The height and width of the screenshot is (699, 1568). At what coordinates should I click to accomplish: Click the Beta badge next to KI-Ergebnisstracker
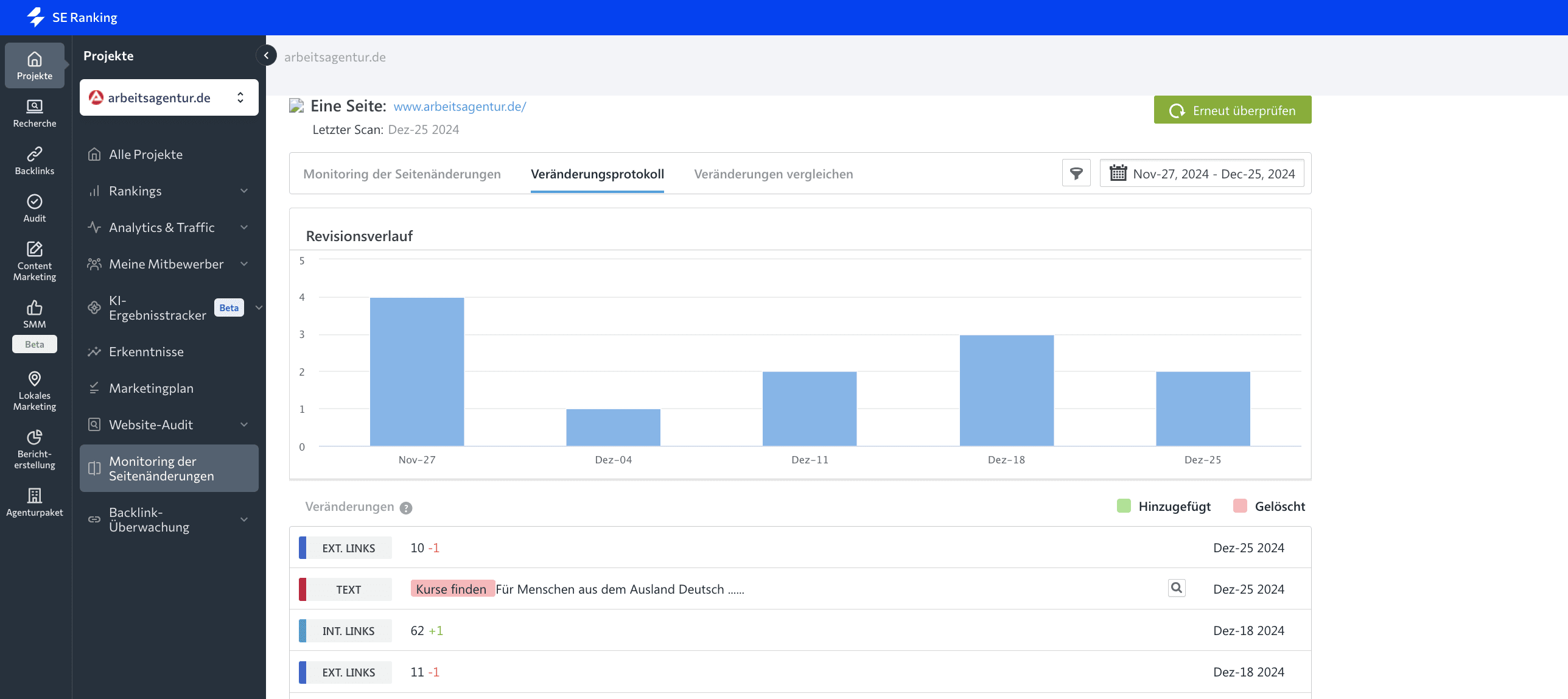pyautogui.click(x=229, y=307)
